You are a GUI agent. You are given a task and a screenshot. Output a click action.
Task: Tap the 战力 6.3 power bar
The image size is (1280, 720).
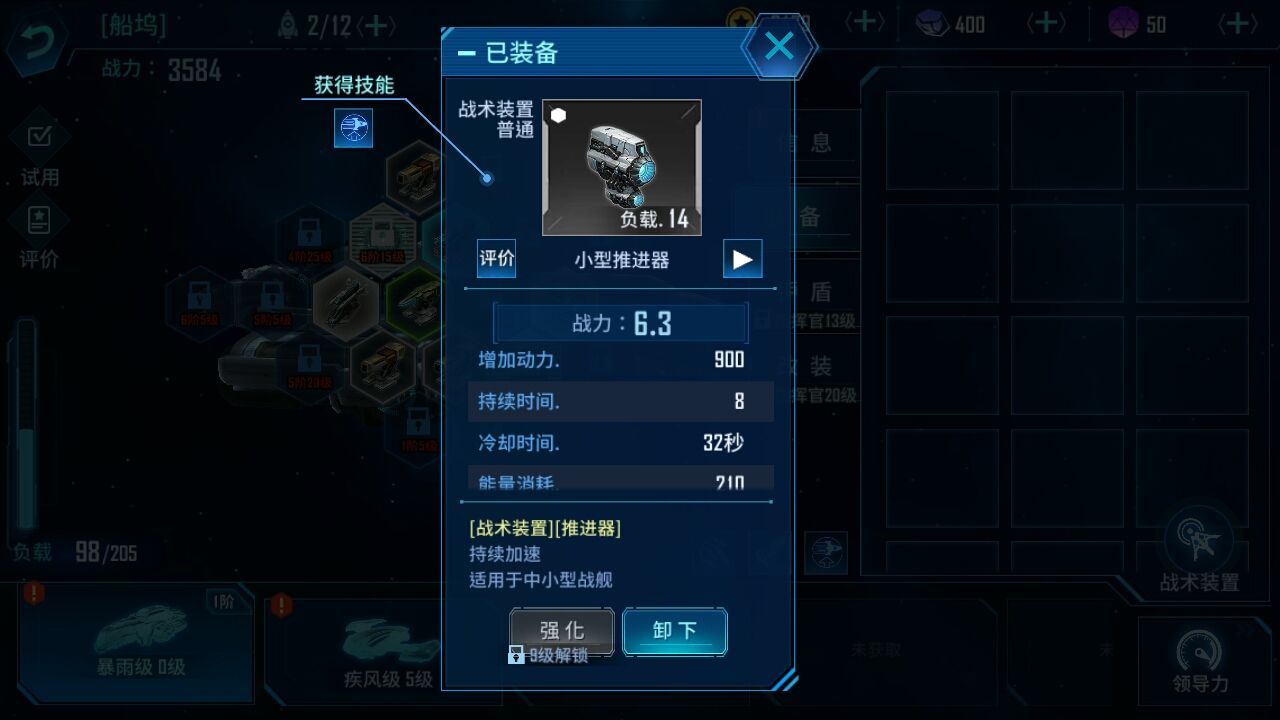coord(621,323)
